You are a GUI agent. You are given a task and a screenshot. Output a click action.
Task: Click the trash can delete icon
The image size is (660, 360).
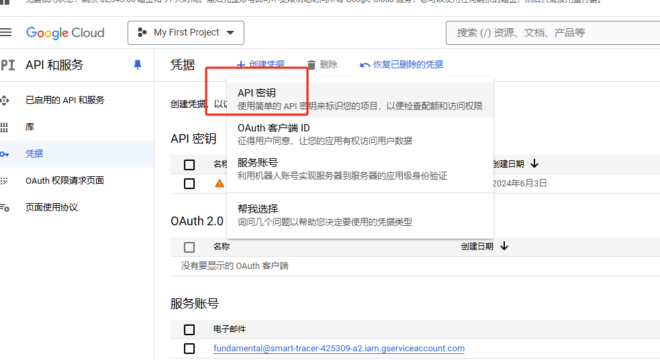point(311,64)
